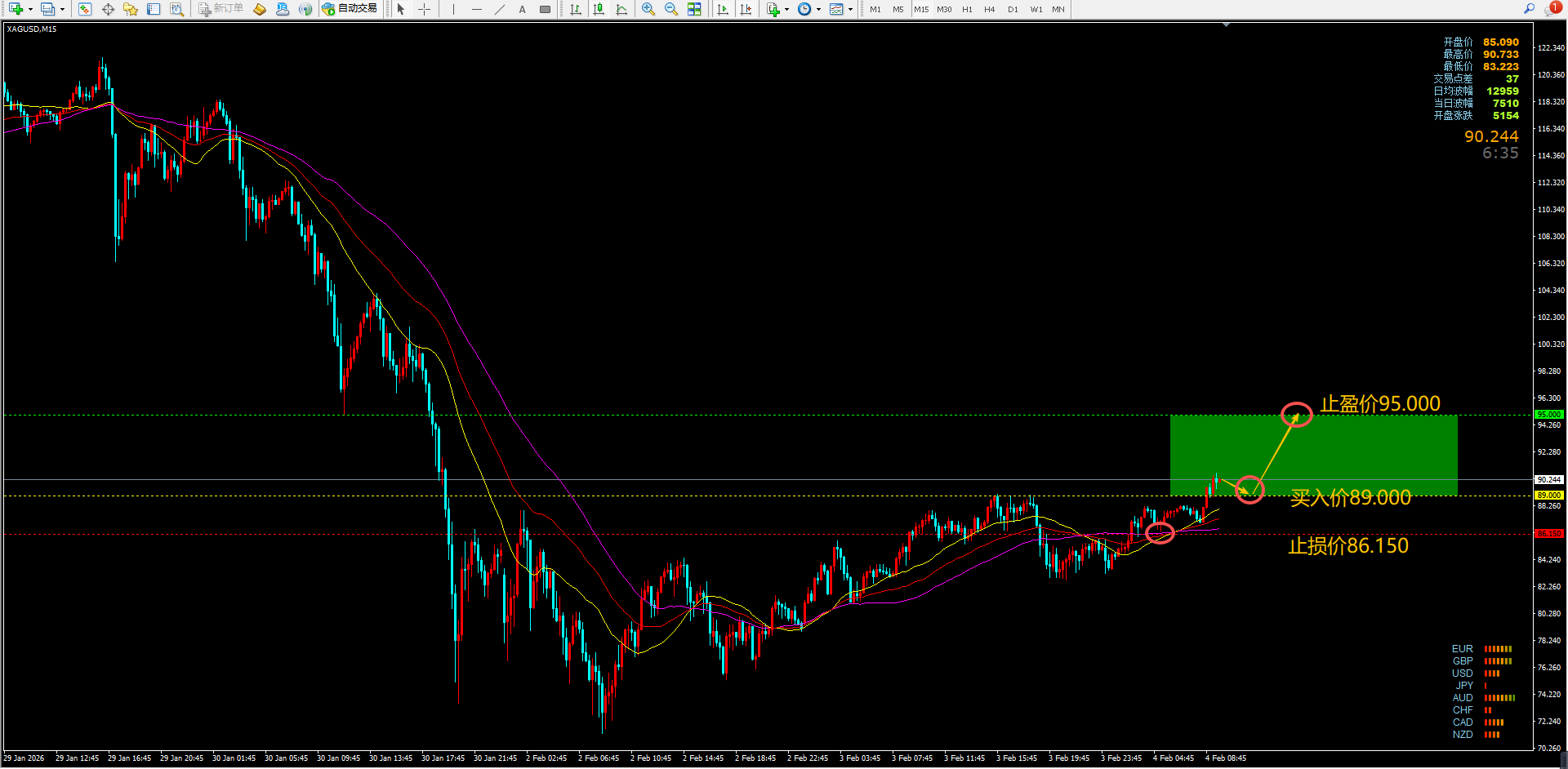This screenshot has width=1568, height=769.
Task: Toggle chart shift from right edge
Action: tap(746, 9)
